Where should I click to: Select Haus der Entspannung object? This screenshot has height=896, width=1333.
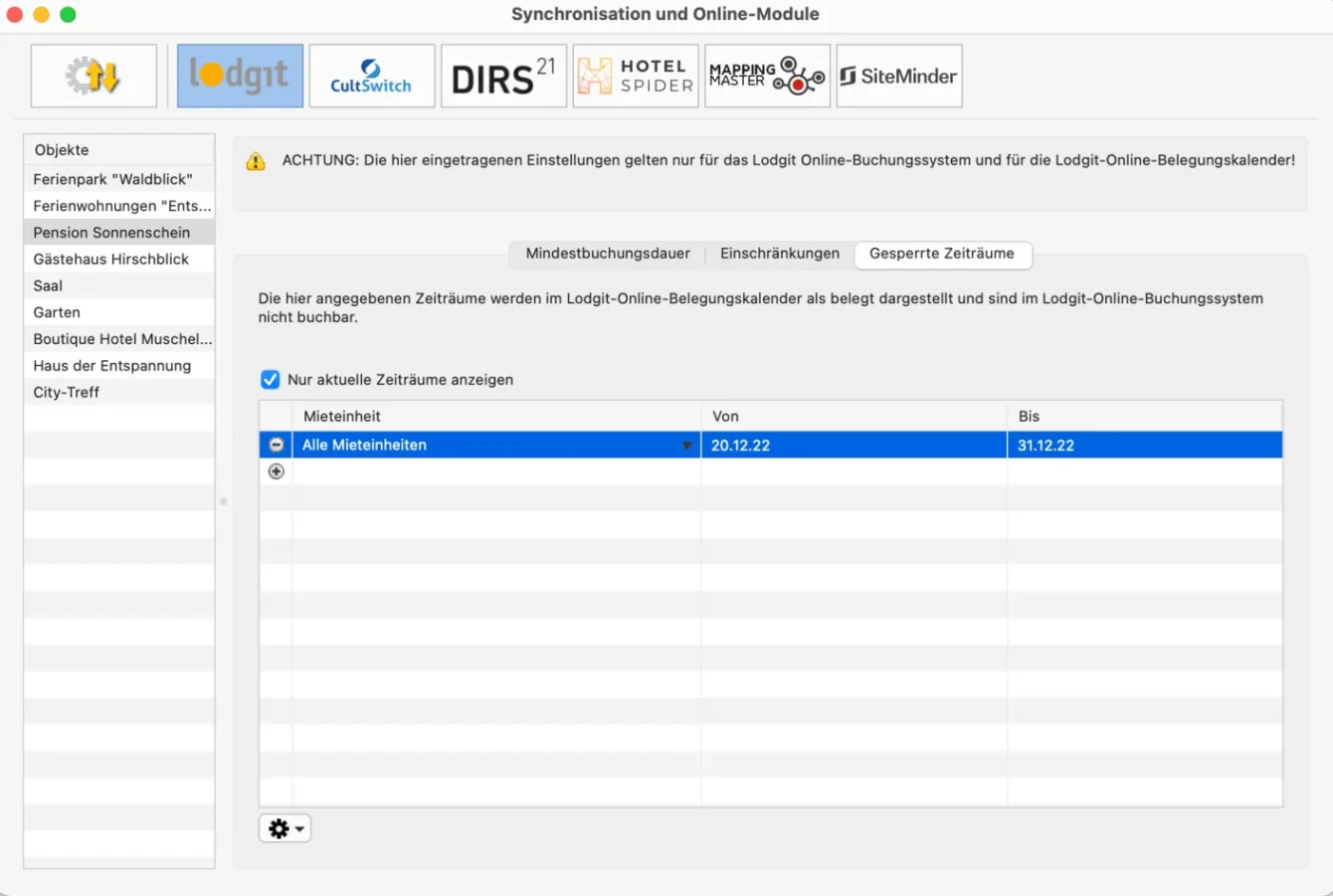(x=119, y=365)
